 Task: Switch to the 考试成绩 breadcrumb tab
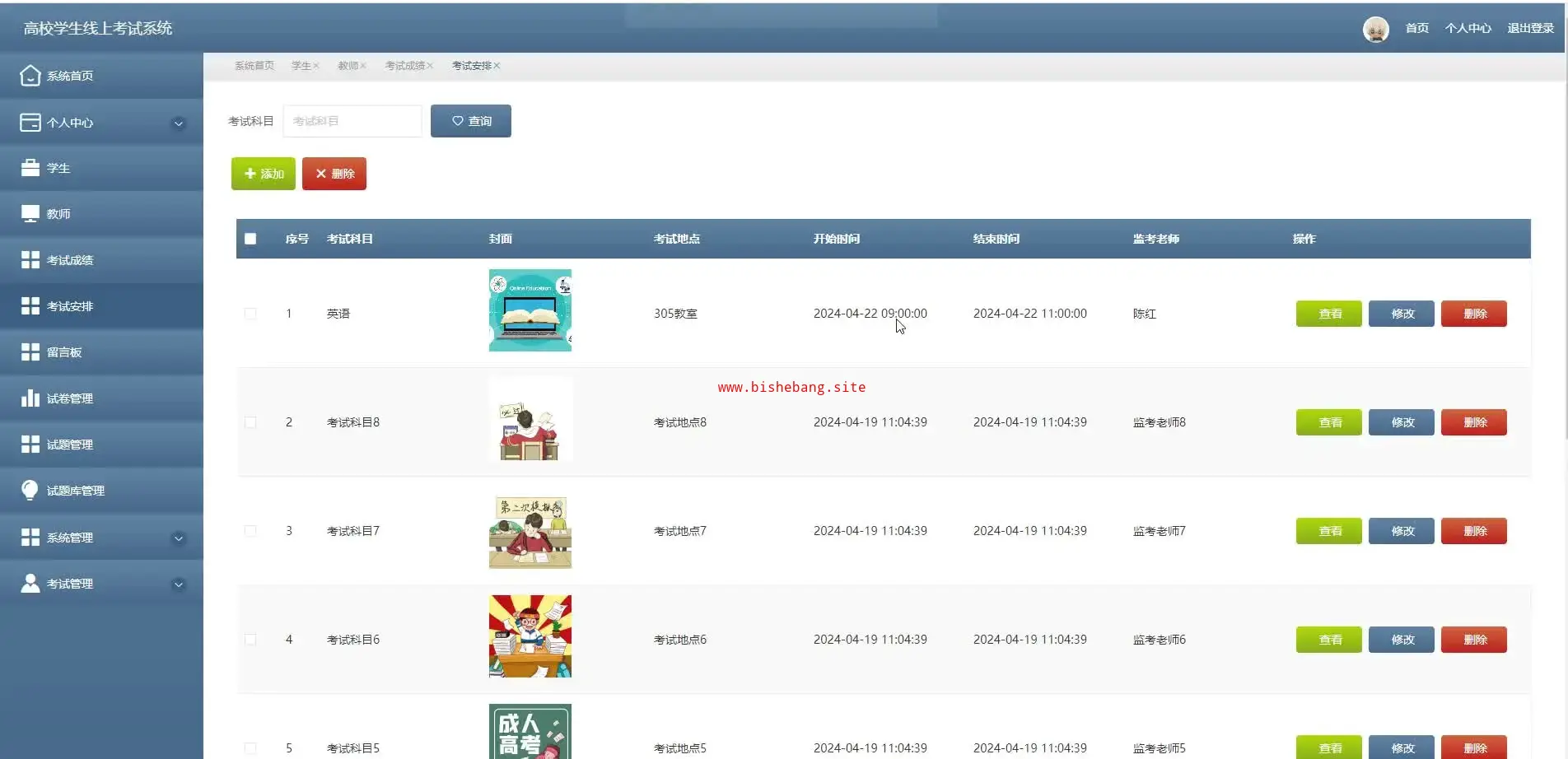click(404, 66)
